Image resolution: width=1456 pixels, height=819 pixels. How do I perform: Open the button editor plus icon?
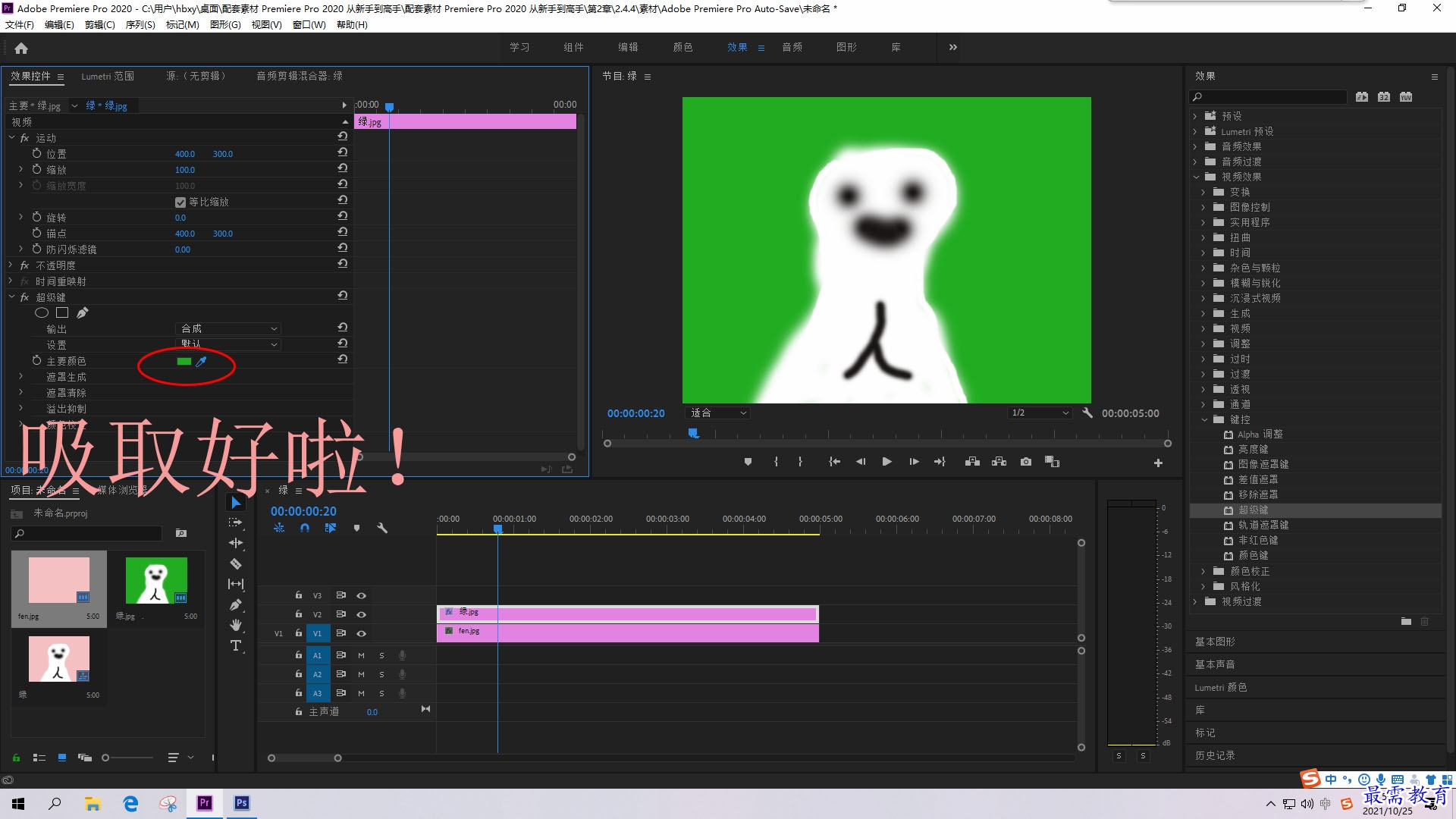pos(1158,463)
